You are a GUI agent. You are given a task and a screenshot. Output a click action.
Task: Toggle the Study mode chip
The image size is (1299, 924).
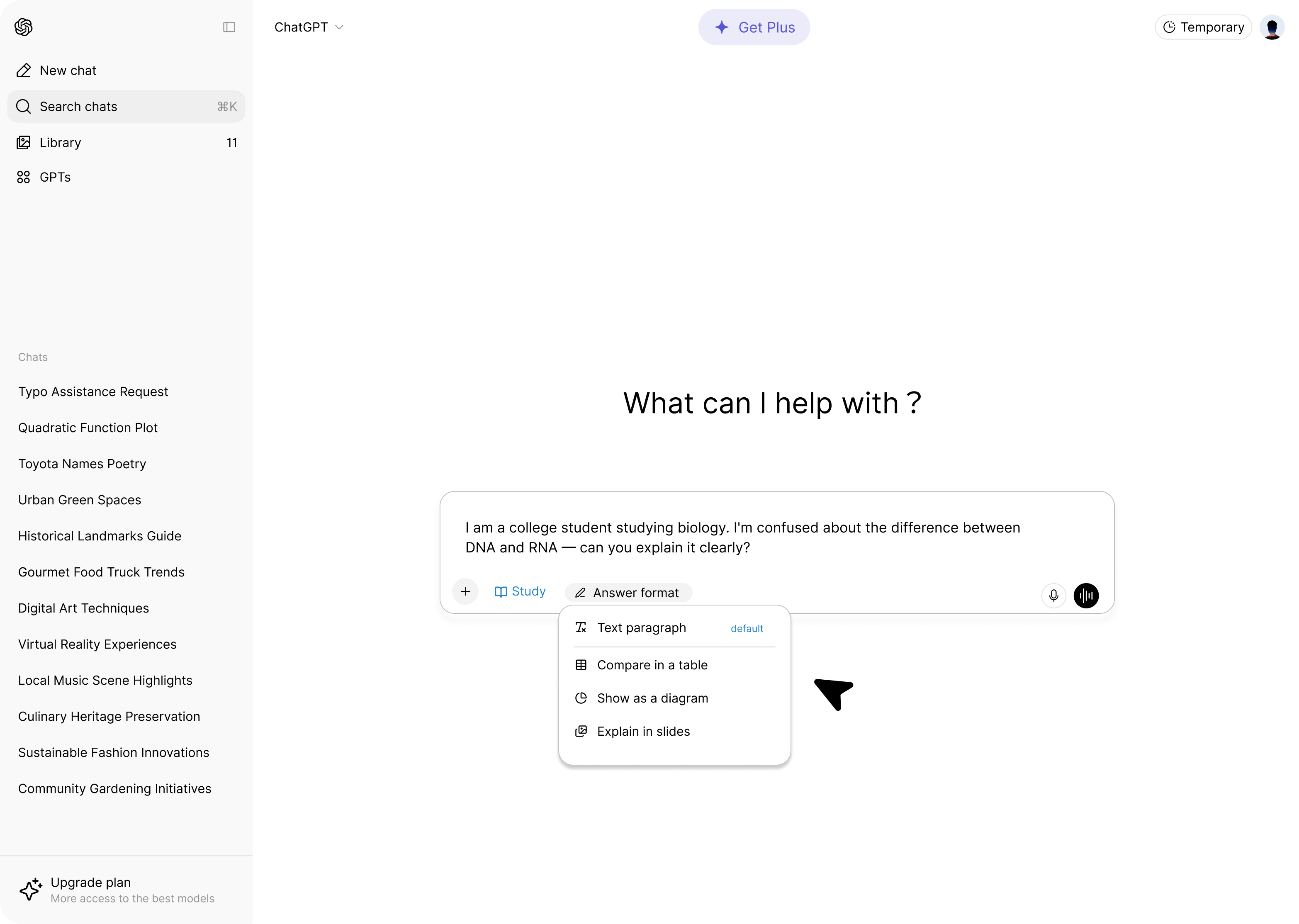[x=520, y=592]
